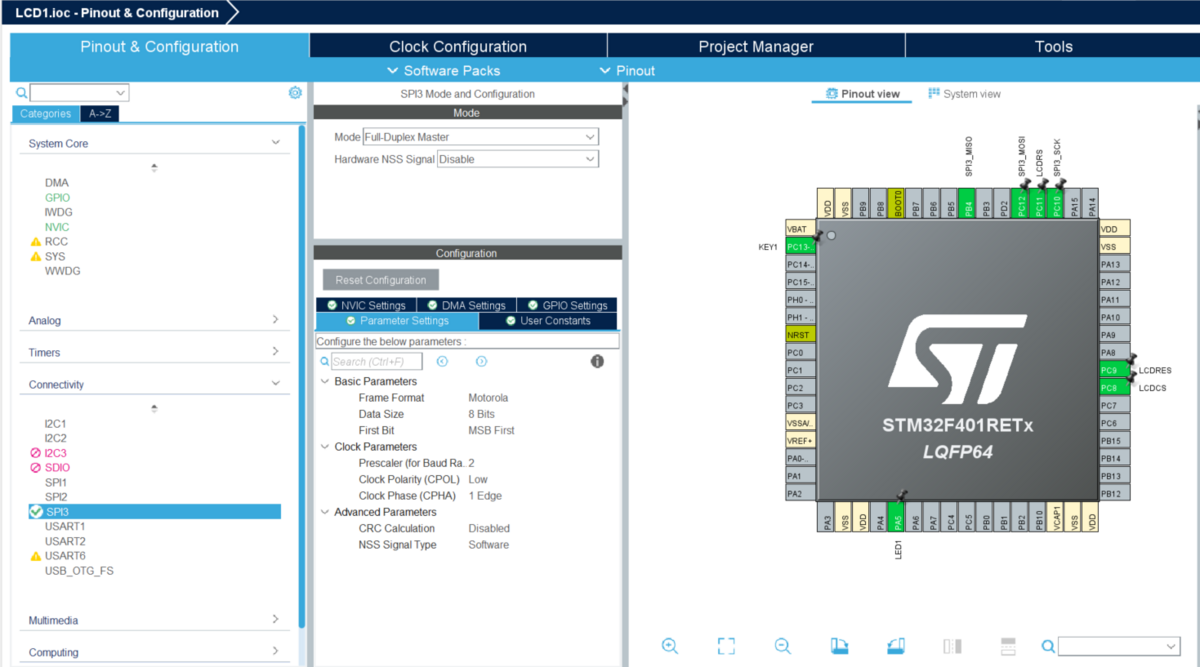The height and width of the screenshot is (667, 1200).
Task: Open the Pinout & Configuration tab
Action: 159,46
